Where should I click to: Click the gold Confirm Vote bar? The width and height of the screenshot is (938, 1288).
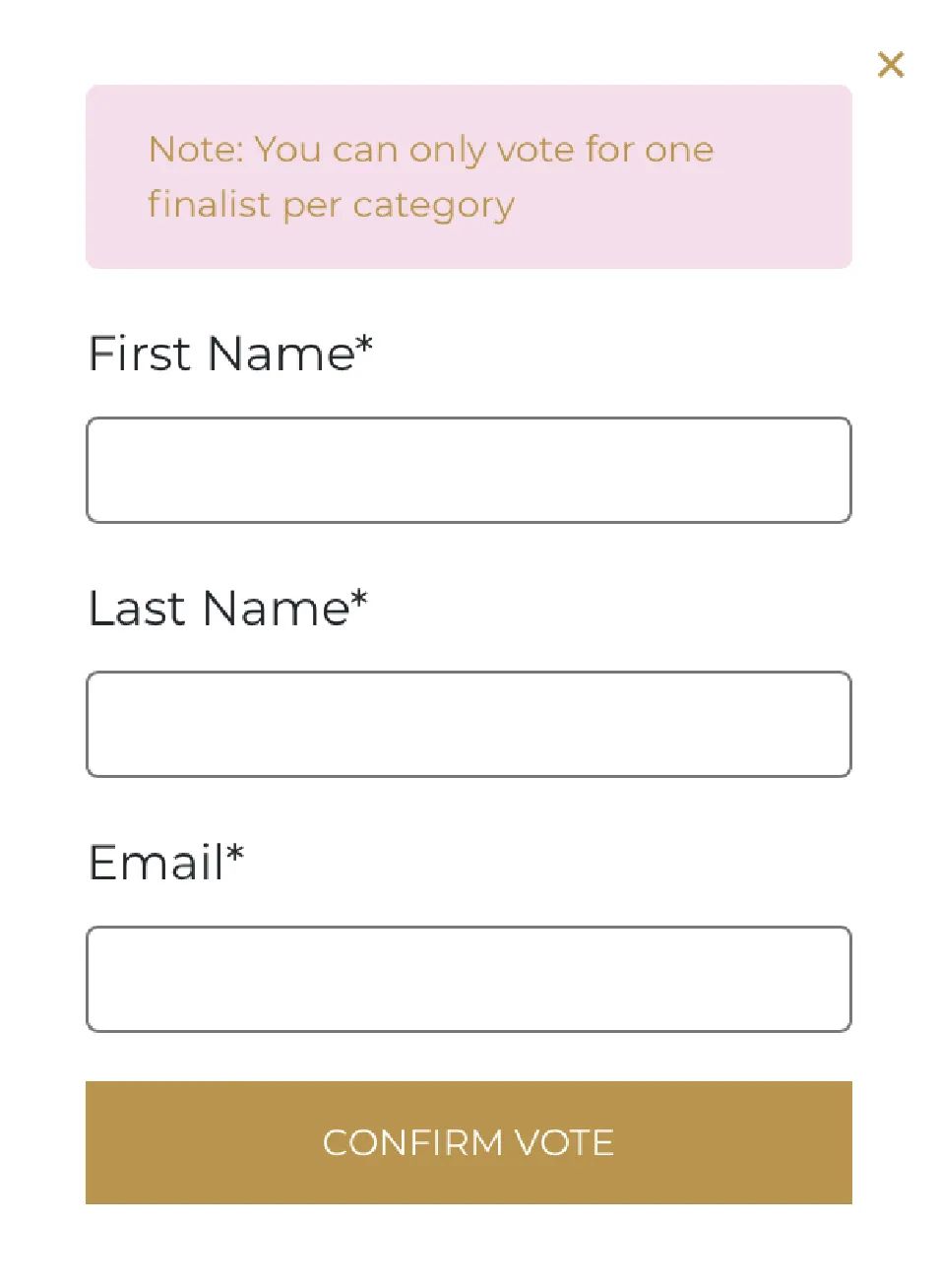[x=469, y=1142]
